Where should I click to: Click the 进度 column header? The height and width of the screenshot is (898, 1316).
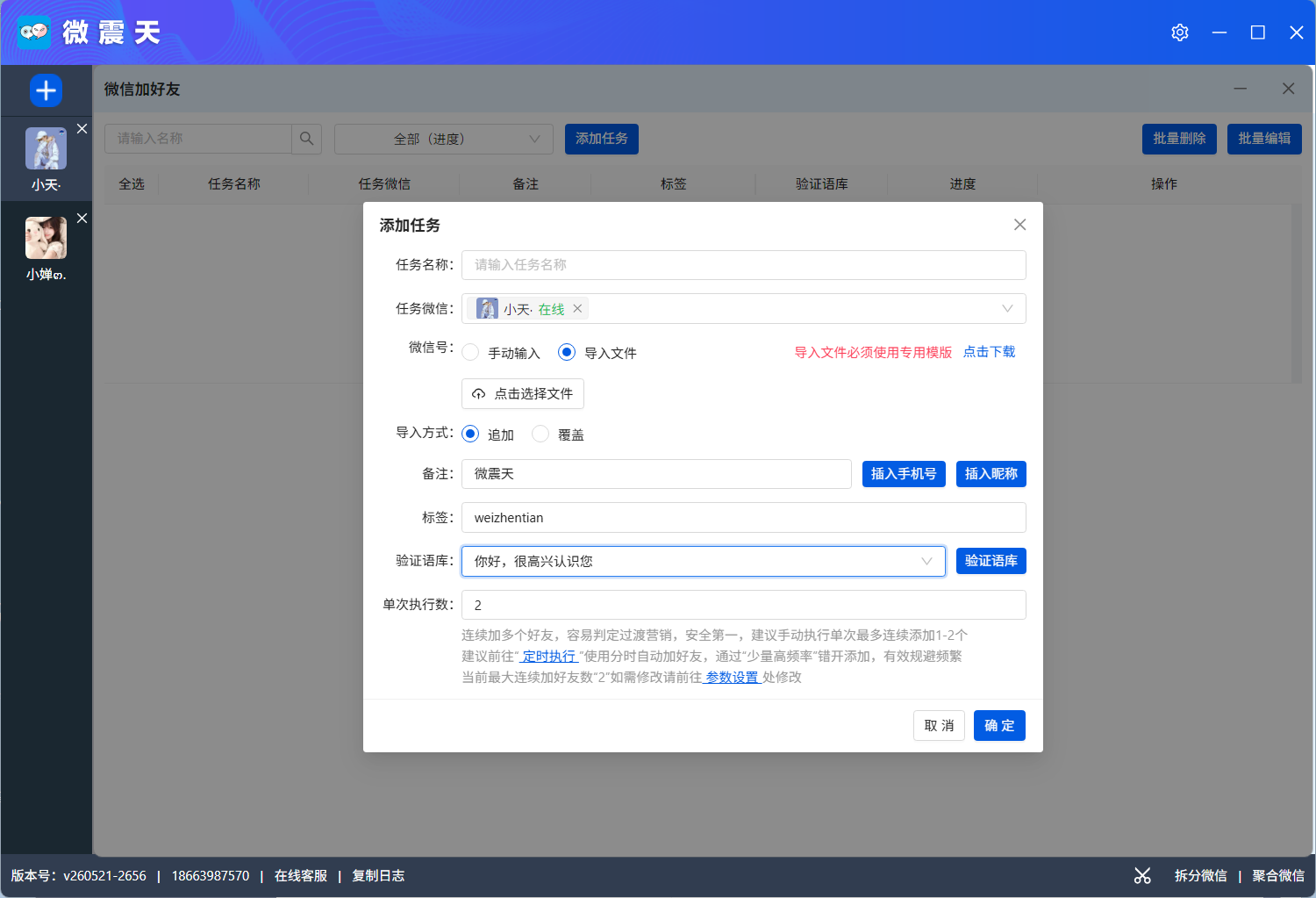click(962, 183)
